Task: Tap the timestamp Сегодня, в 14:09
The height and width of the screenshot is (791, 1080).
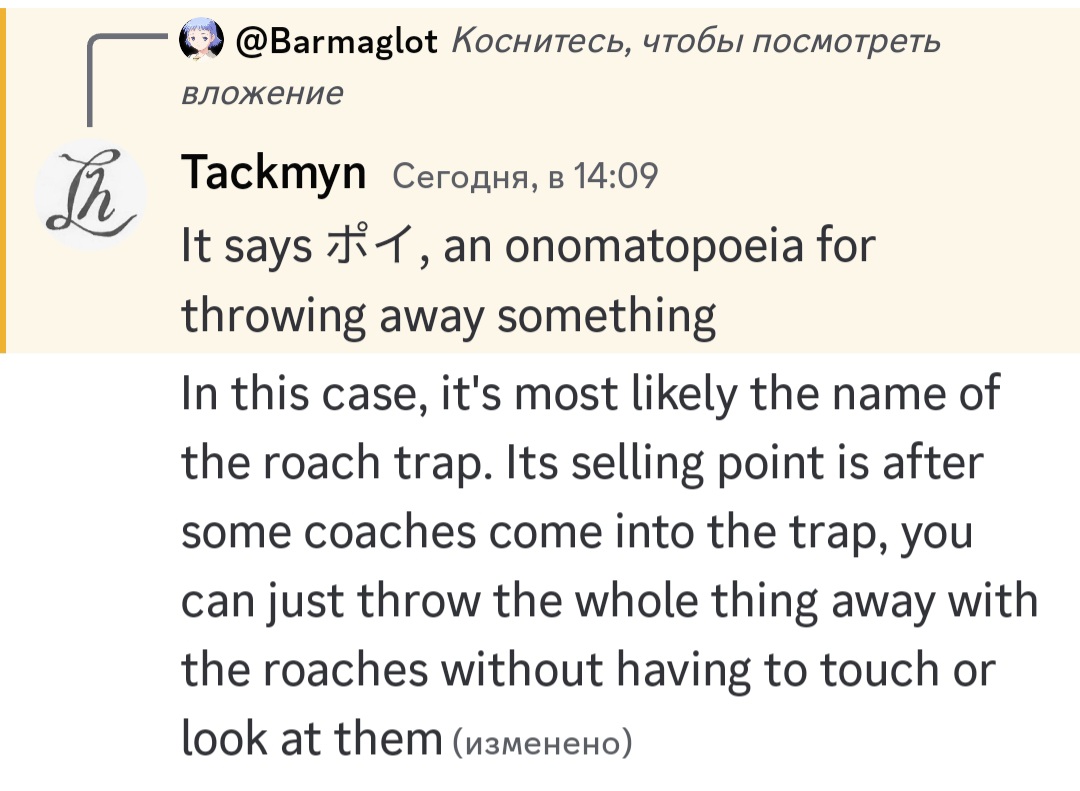Action: coord(525,177)
